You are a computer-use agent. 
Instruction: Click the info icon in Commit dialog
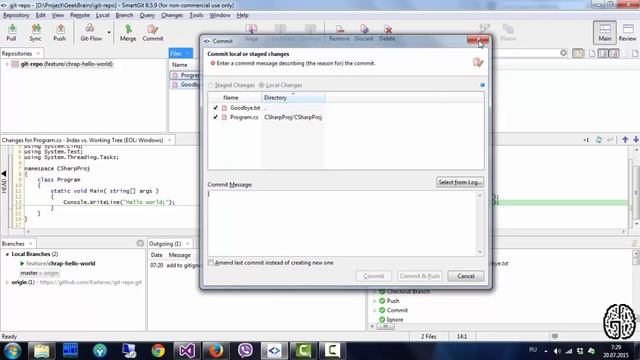point(482,85)
